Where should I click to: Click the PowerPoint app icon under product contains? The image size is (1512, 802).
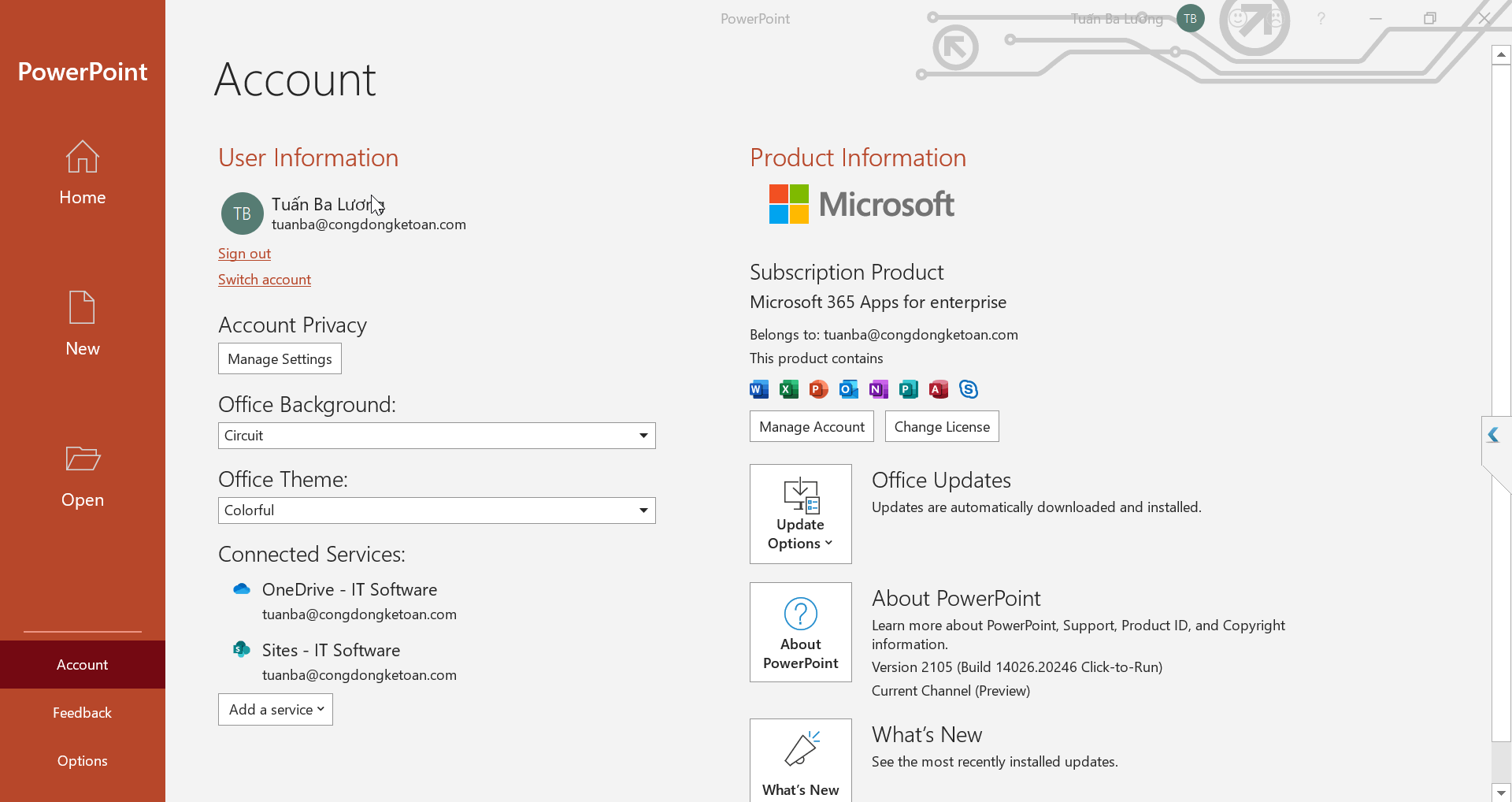click(819, 389)
